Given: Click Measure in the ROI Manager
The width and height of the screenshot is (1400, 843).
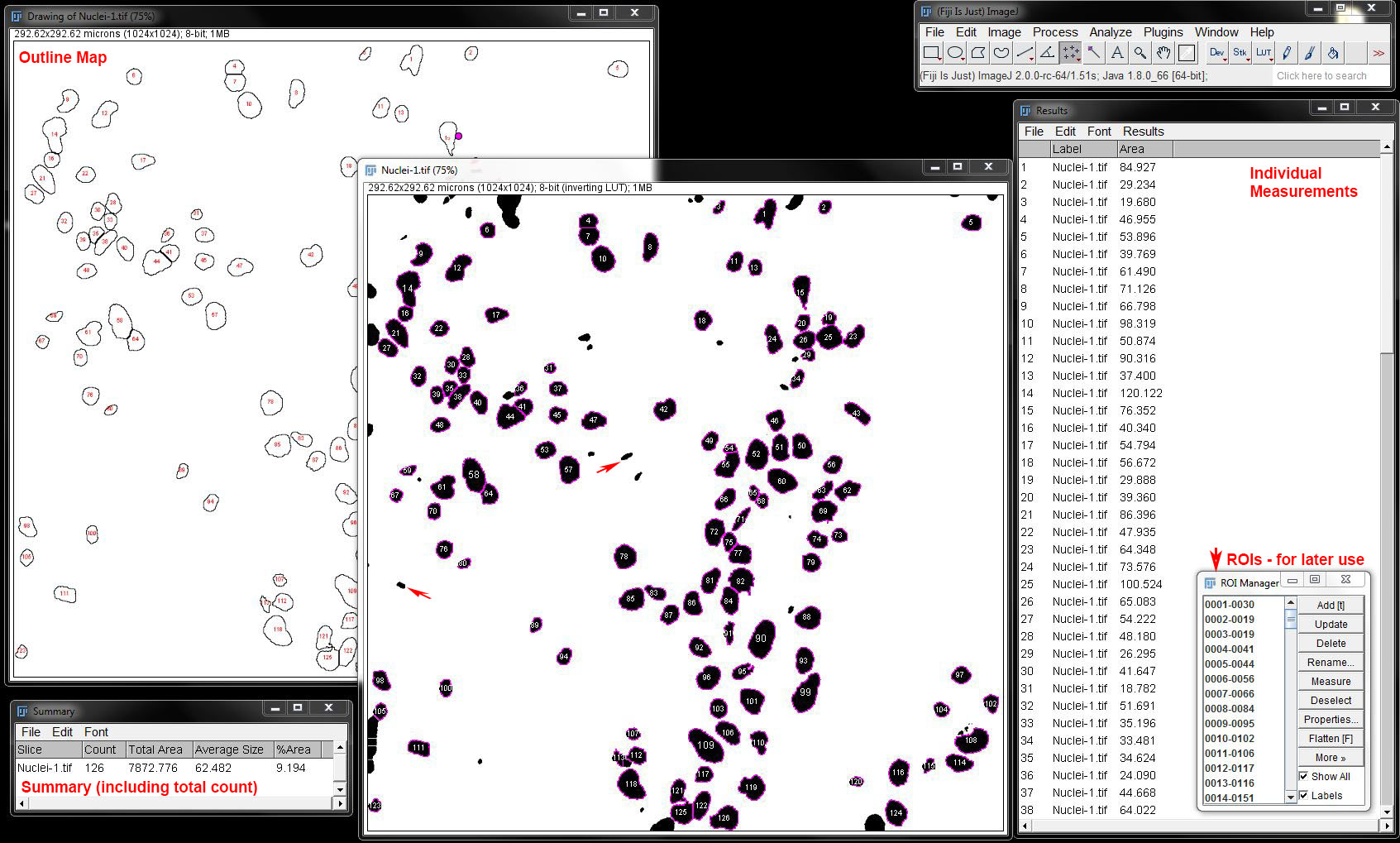Looking at the screenshot, I should coord(1330,681).
